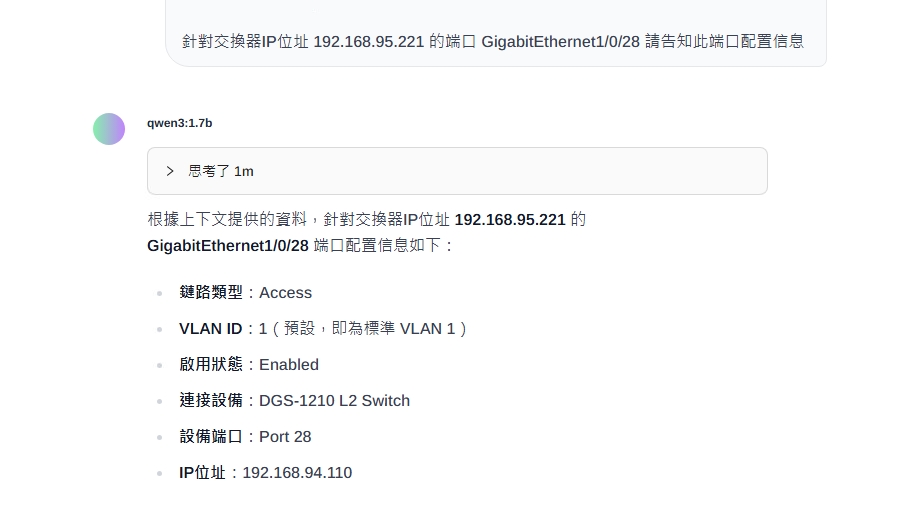Click 192.168.95.221 in the user message
The height and width of the screenshot is (506, 897).
point(368,42)
